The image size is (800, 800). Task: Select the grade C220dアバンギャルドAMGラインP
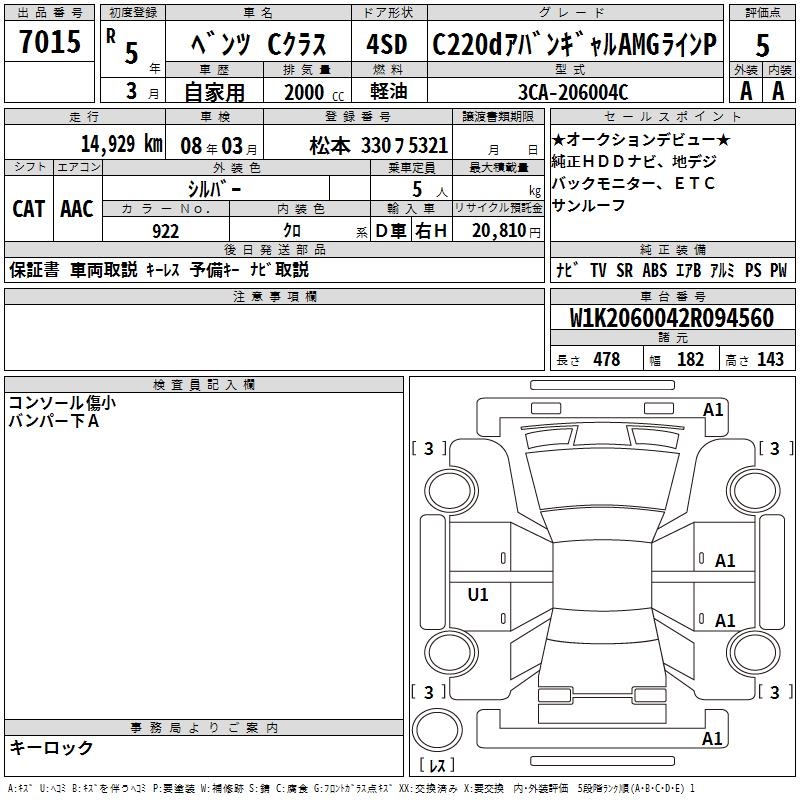(574, 44)
